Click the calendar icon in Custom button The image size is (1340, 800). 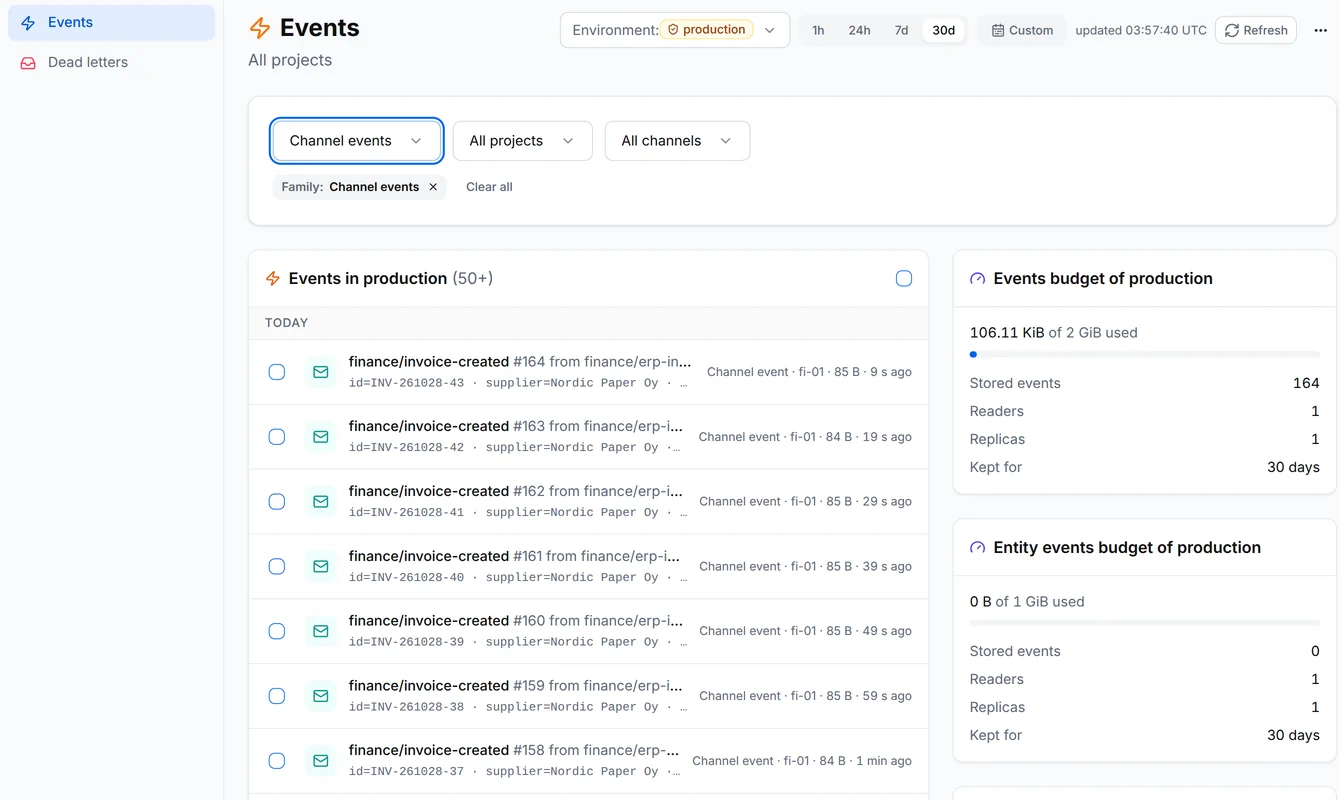[x=998, y=30]
